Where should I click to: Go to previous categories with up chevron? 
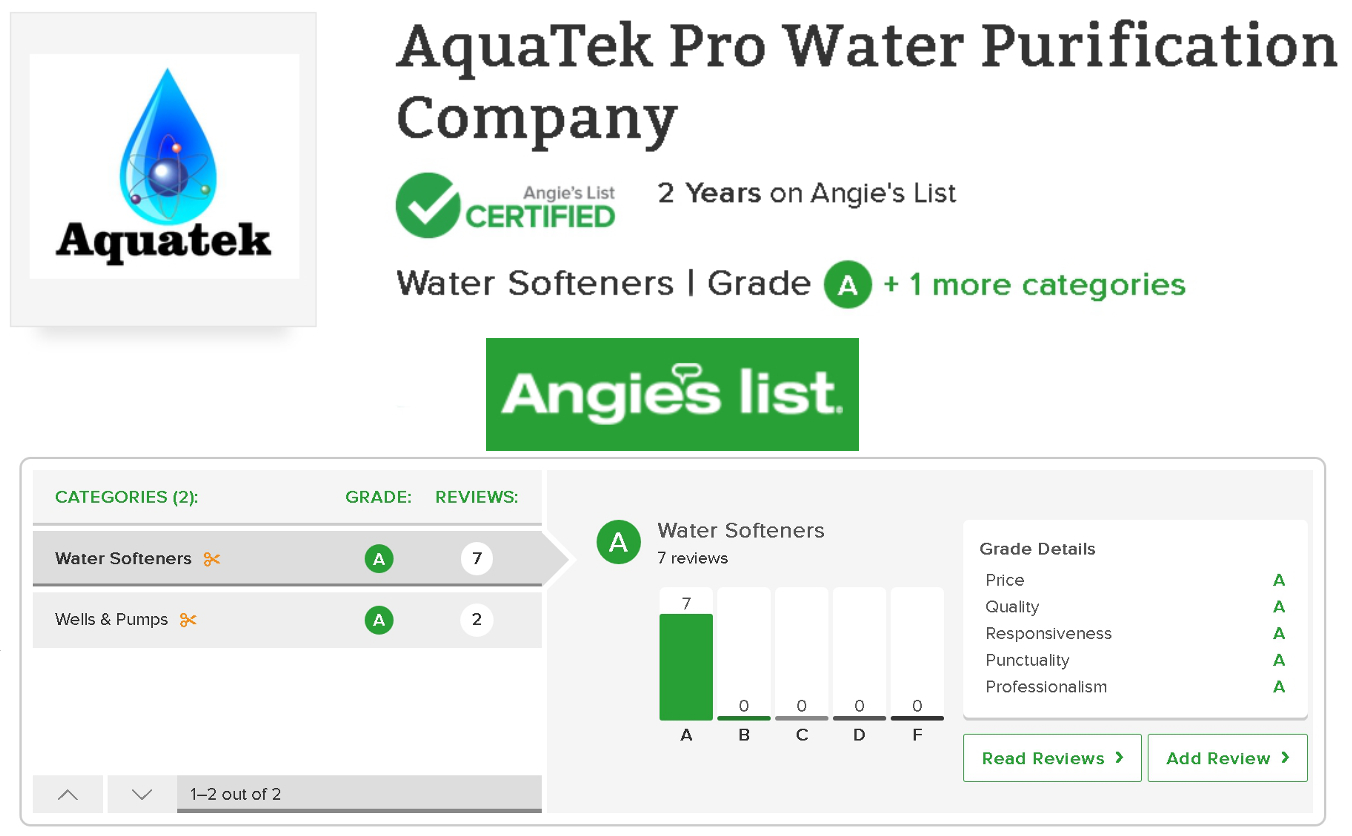pos(68,794)
